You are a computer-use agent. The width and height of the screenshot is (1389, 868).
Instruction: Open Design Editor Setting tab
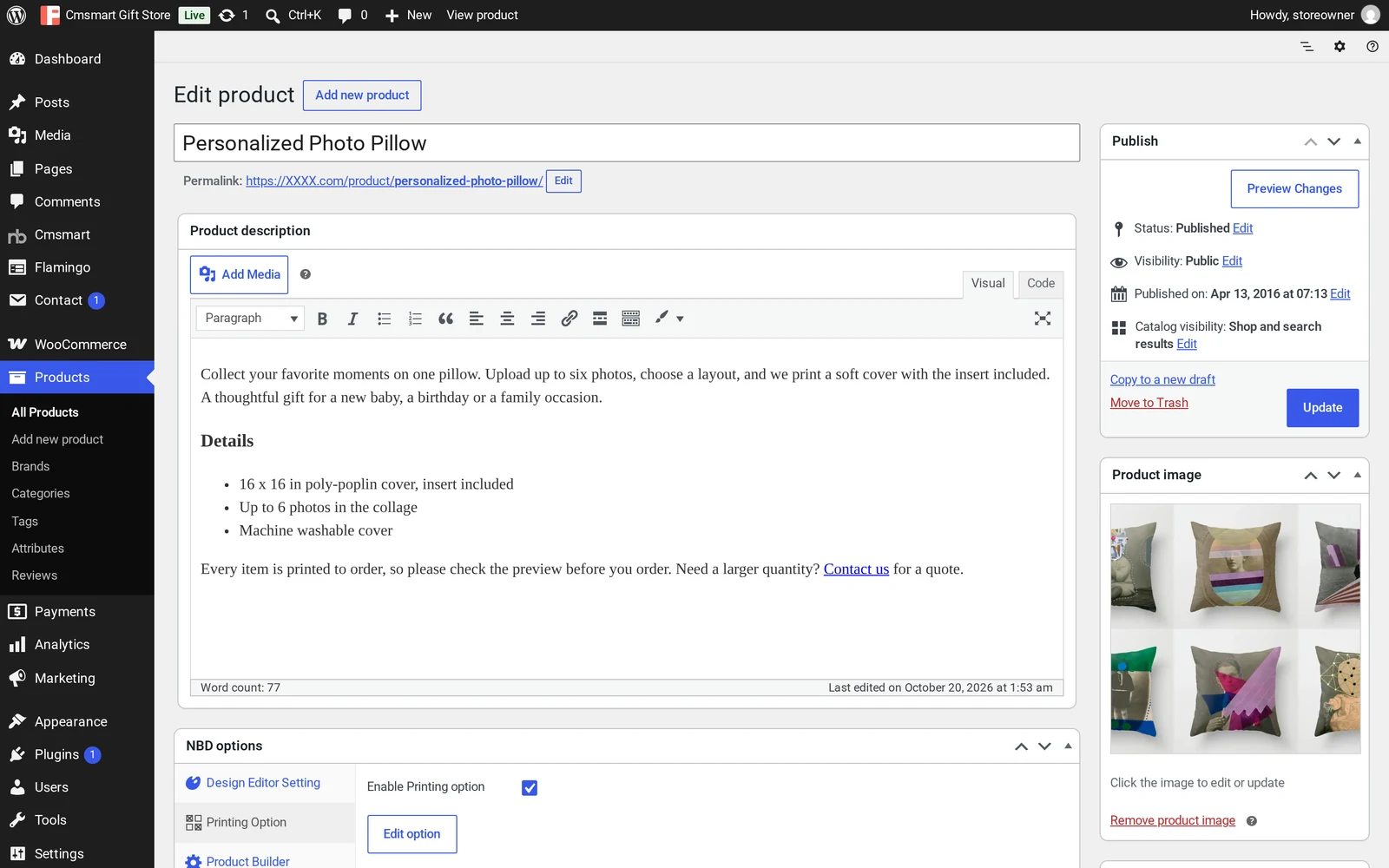click(x=265, y=783)
